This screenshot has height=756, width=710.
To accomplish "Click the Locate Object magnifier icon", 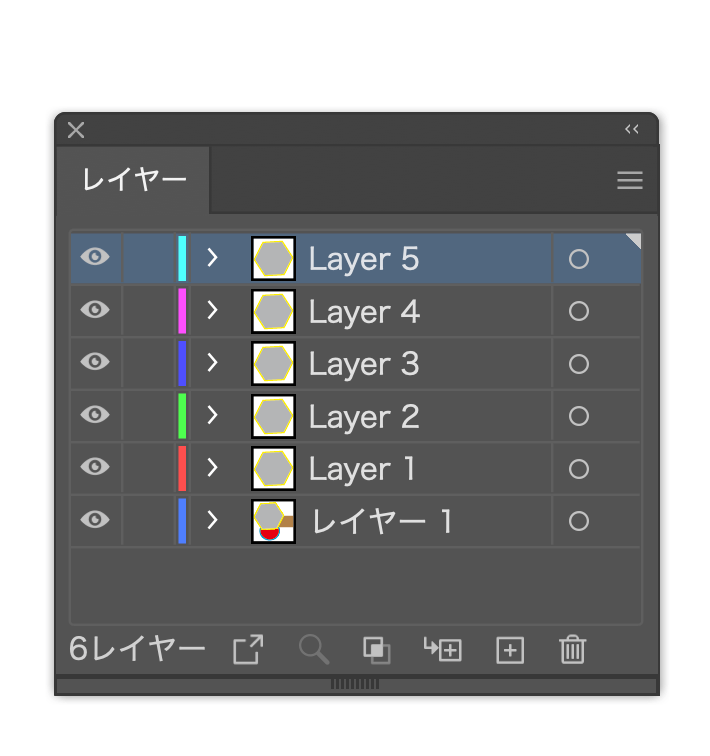I will click(x=314, y=650).
